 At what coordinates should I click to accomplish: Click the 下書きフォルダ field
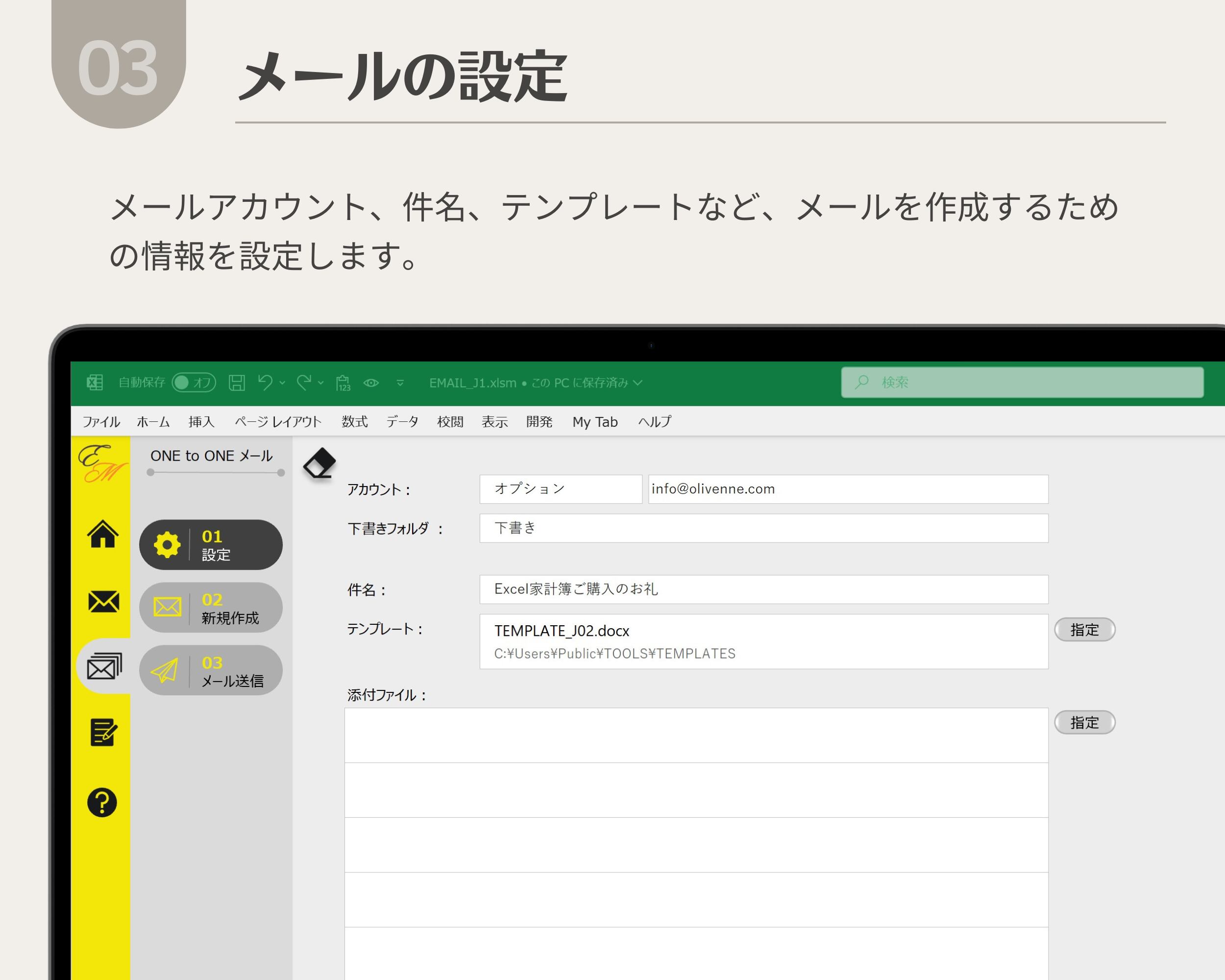pyautogui.click(x=764, y=528)
